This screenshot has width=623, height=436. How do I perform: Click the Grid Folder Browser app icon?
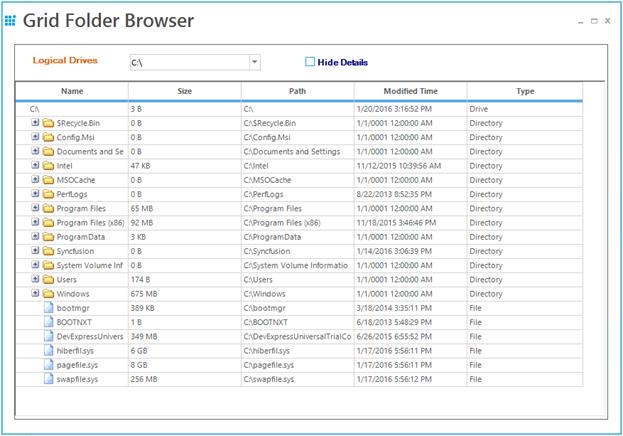(x=10, y=20)
